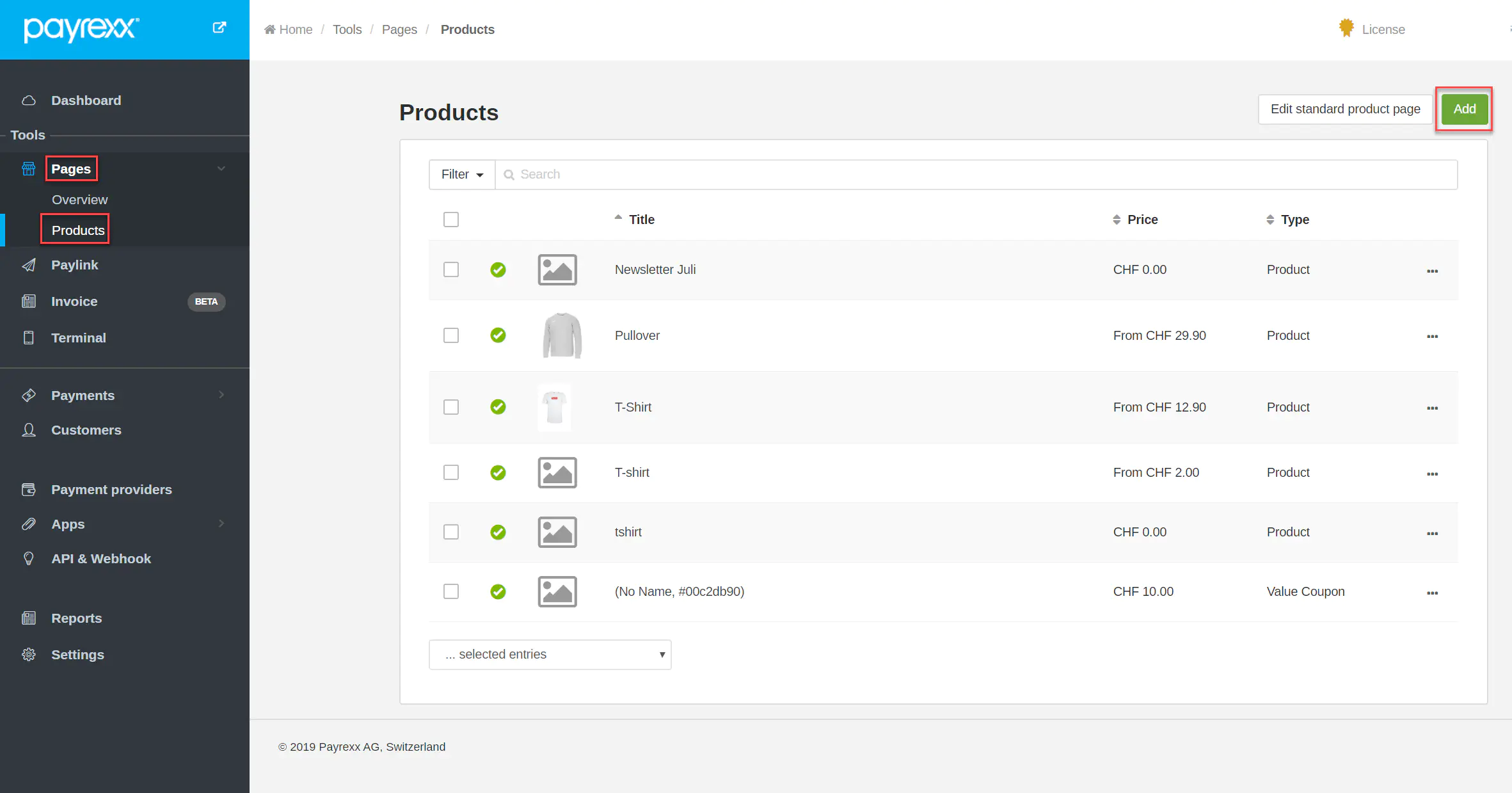The width and height of the screenshot is (1512, 793).
Task: Click the green active status icon for T-Shirt
Action: point(498,407)
